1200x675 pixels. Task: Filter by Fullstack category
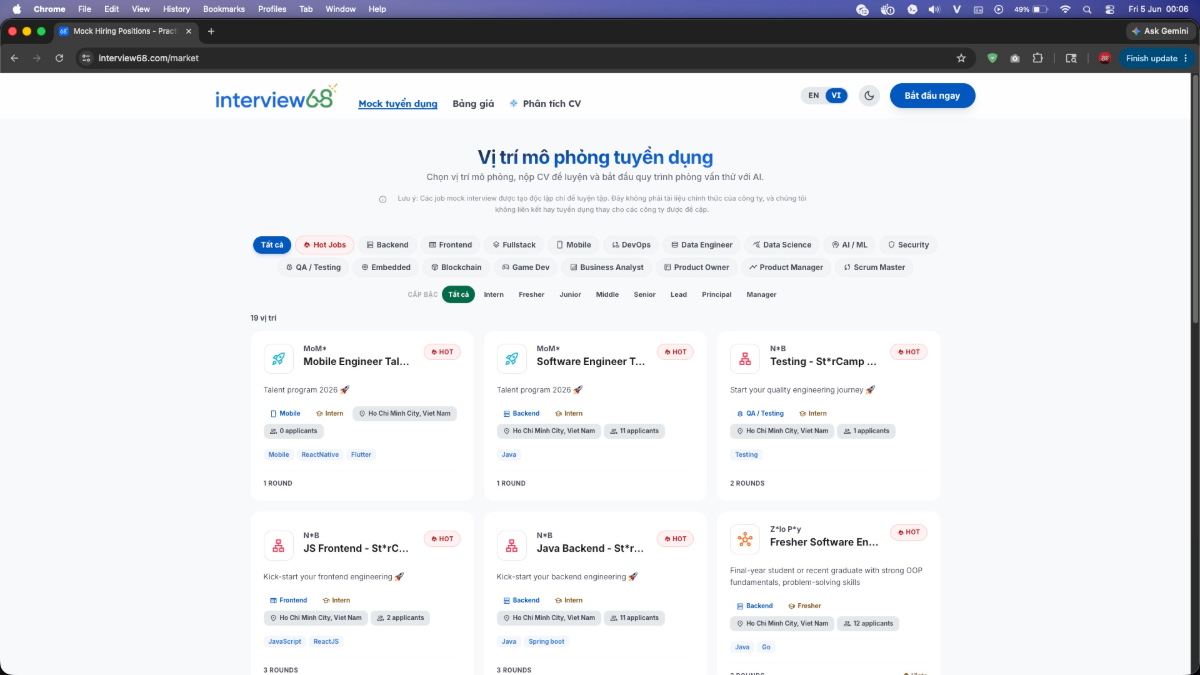[x=514, y=245]
